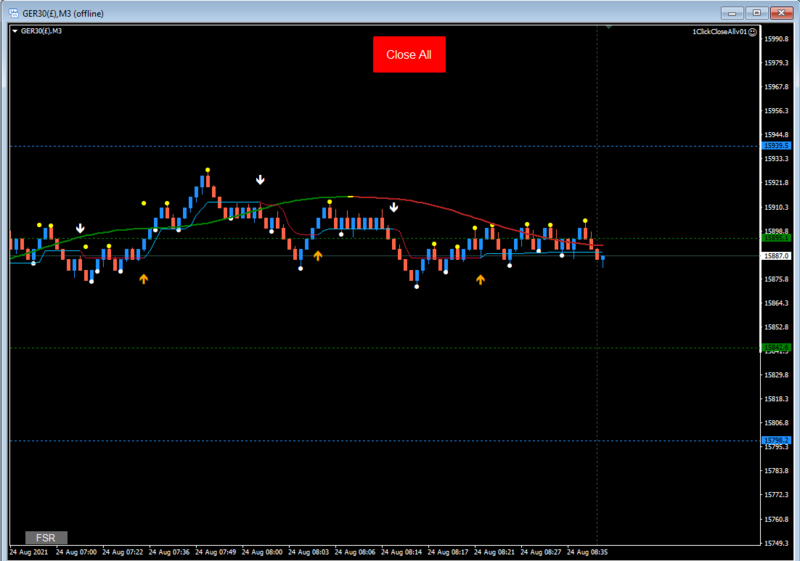
Task: Click the 24 Aug 08:00 time label
Action: click(262, 552)
